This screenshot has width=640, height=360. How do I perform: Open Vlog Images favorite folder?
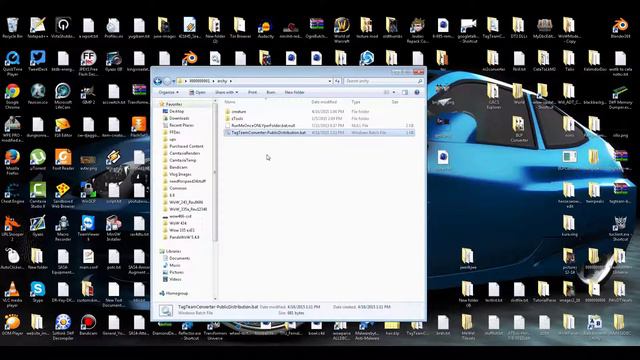point(180,174)
